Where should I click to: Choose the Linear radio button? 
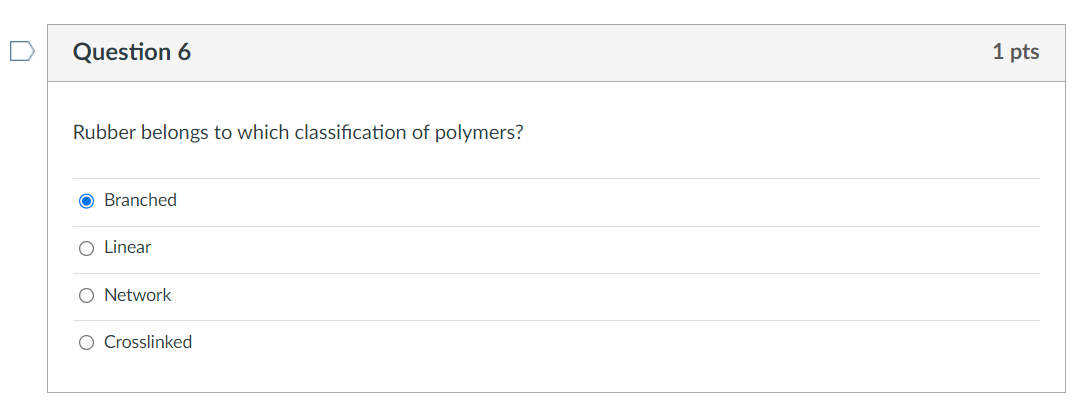(86, 248)
